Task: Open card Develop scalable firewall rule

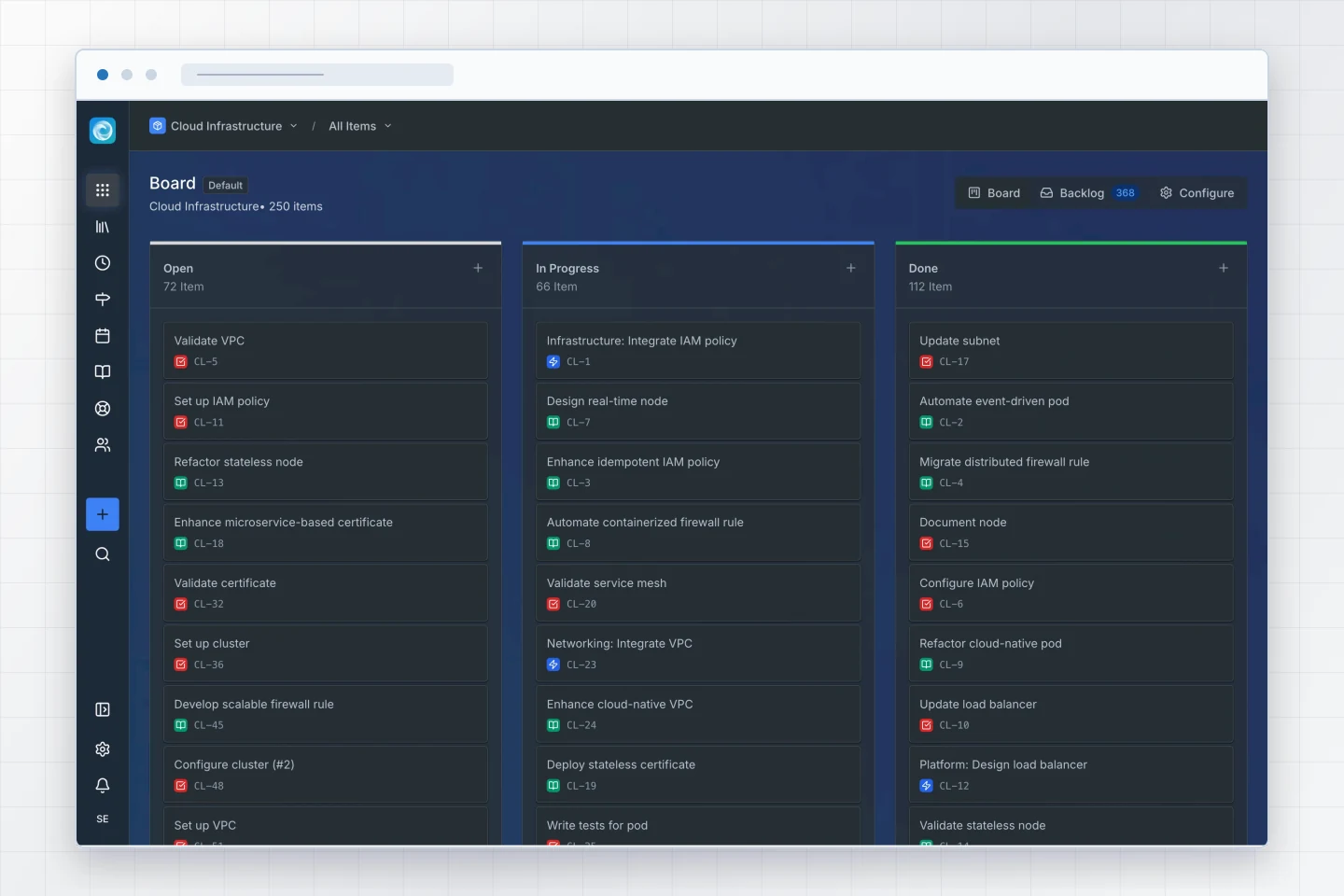Action: (x=326, y=714)
